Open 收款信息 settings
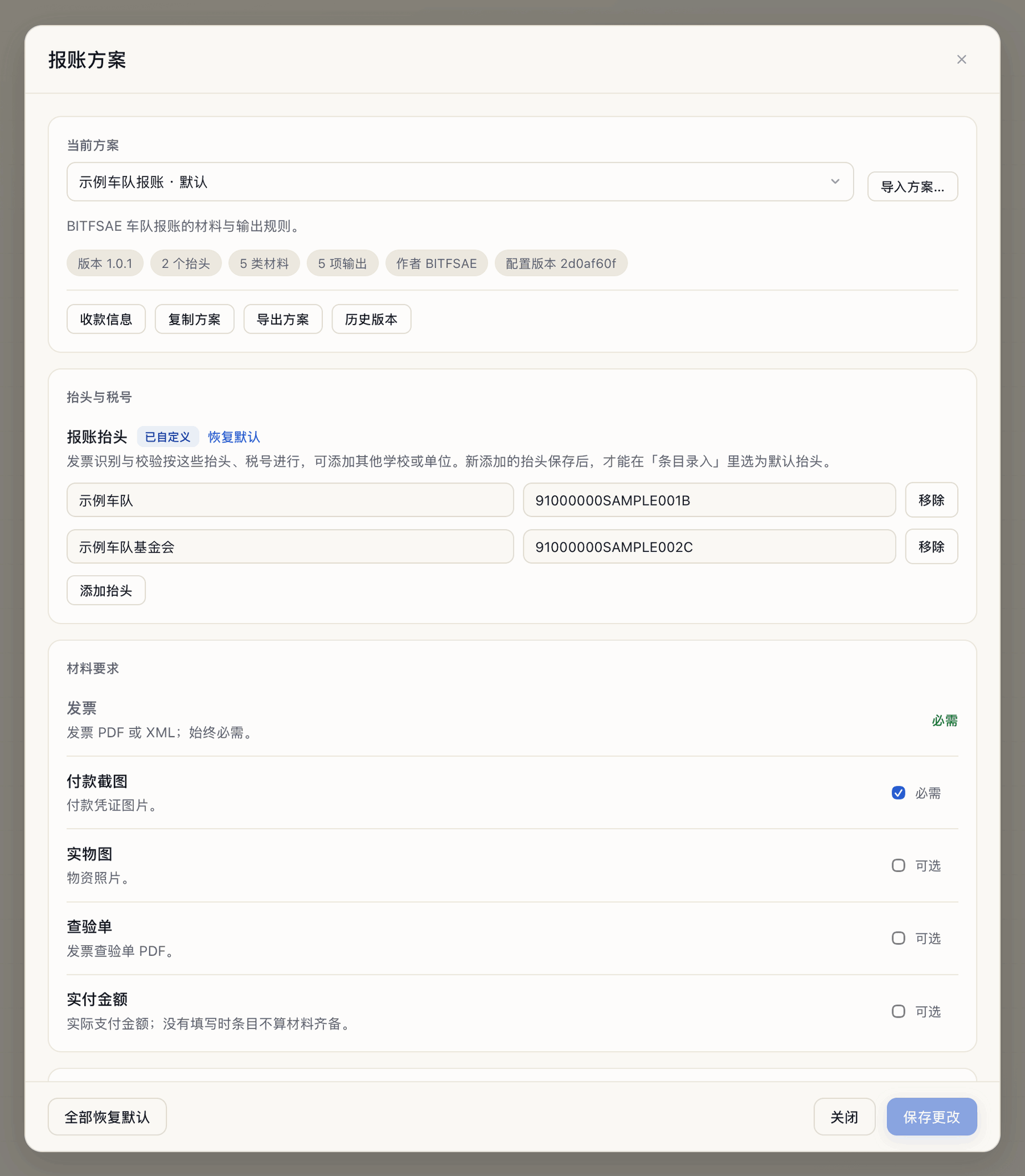 pos(106,319)
